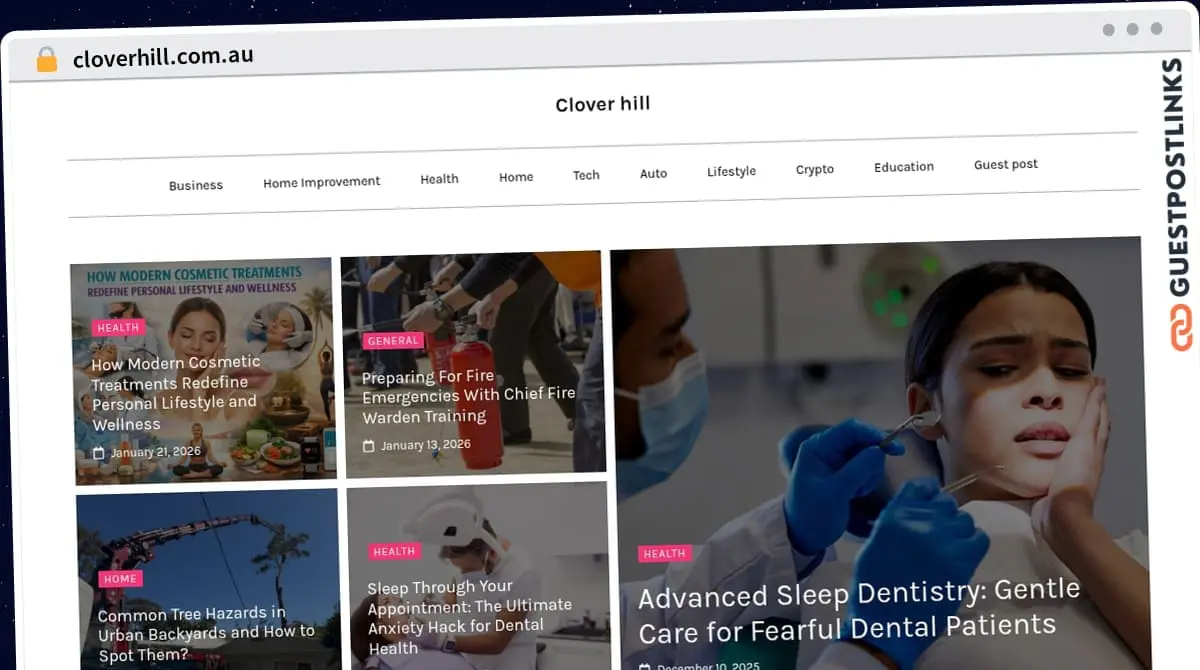1200x670 pixels.
Task: Open the Business menu item
Action: pyautogui.click(x=196, y=185)
